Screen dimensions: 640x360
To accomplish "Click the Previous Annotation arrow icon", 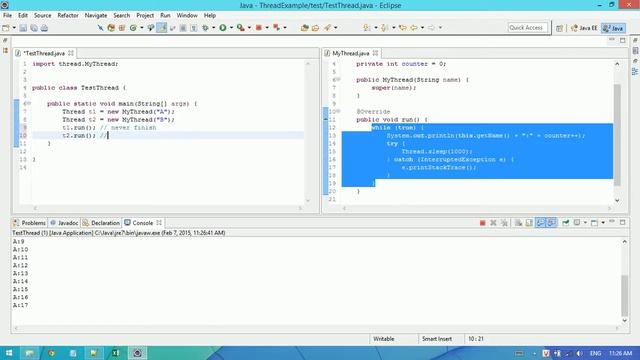I will point(384,28).
